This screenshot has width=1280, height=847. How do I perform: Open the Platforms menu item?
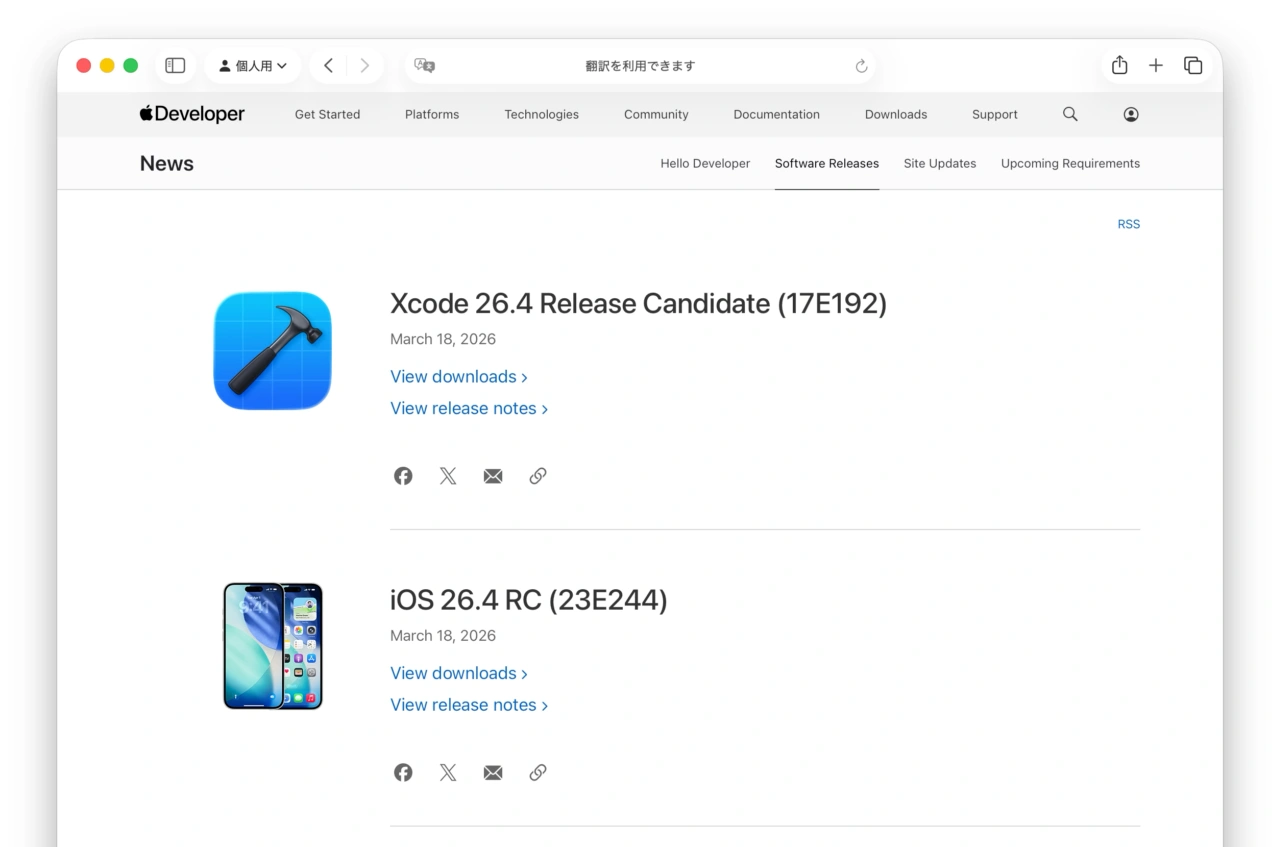(x=431, y=114)
